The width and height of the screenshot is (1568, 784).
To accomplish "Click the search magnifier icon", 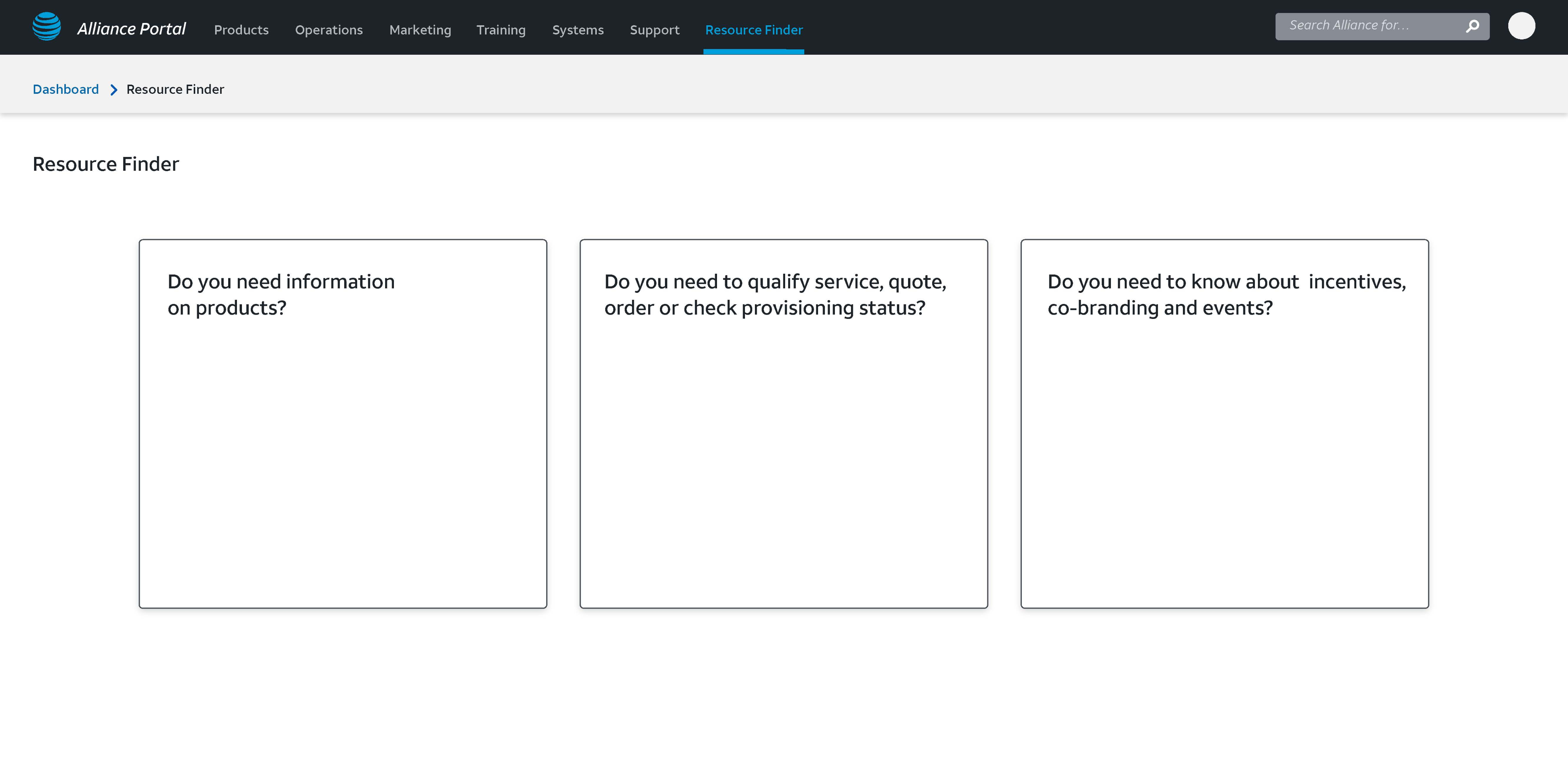I will pyautogui.click(x=1472, y=26).
